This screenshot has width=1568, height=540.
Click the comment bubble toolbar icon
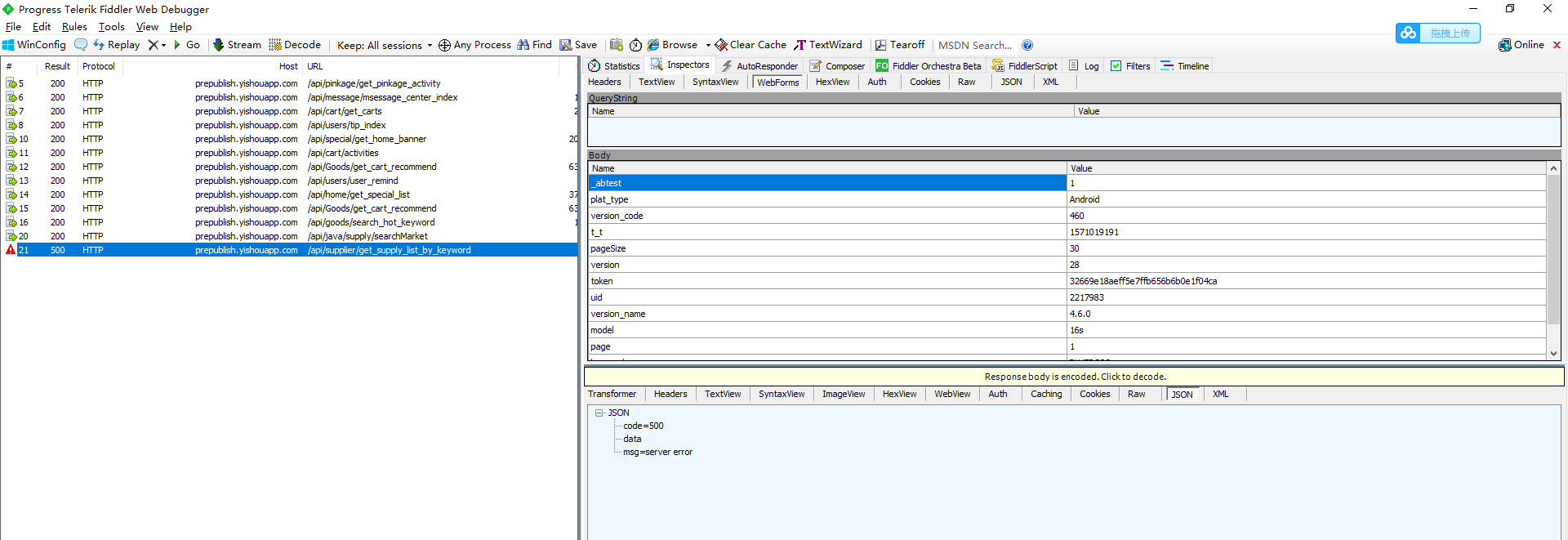(81, 45)
